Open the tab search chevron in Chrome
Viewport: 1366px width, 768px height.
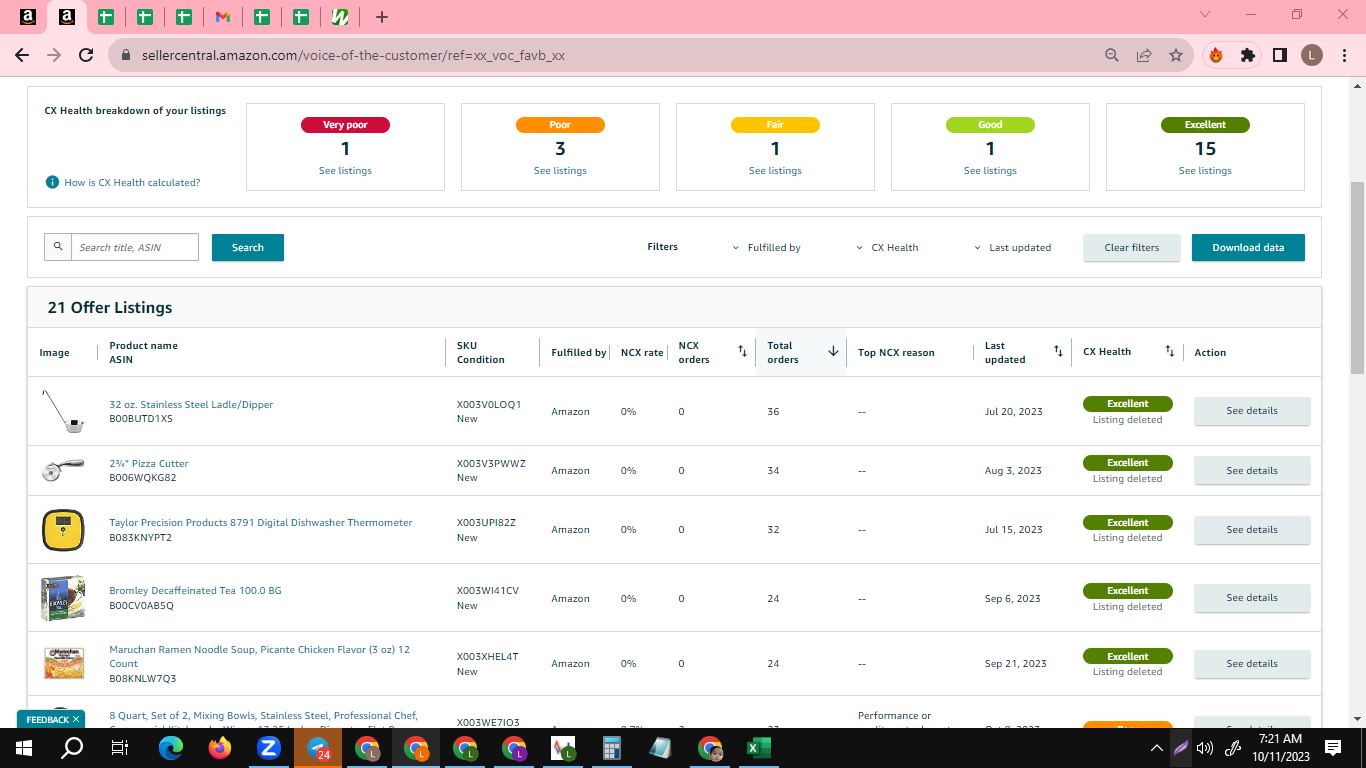pos(1204,15)
